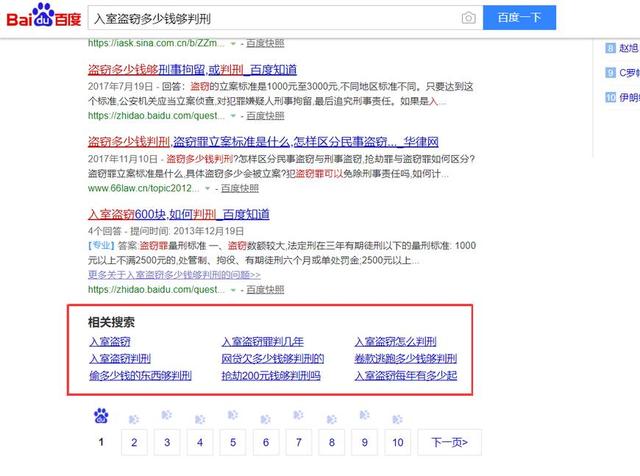Screen dimensions: 640x476
Task: Click the 百度一下 search button
Action: [519, 18]
